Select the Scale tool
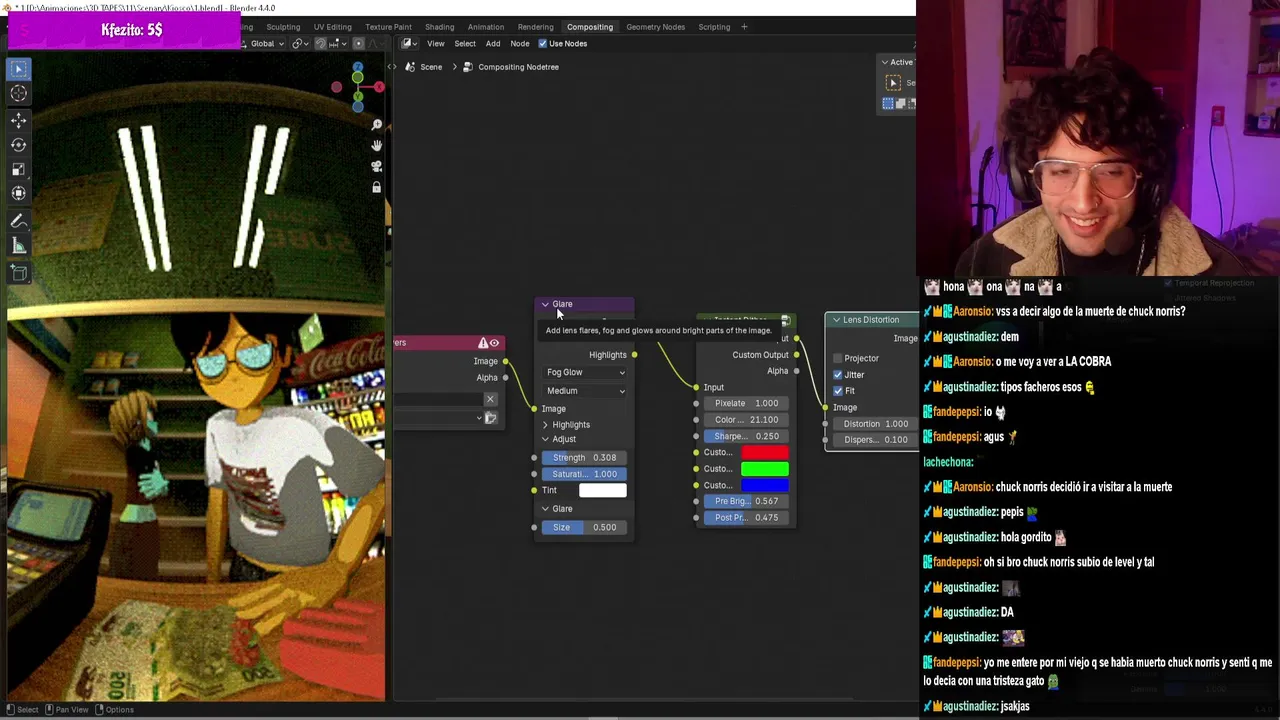The image size is (1280, 720). point(19,169)
